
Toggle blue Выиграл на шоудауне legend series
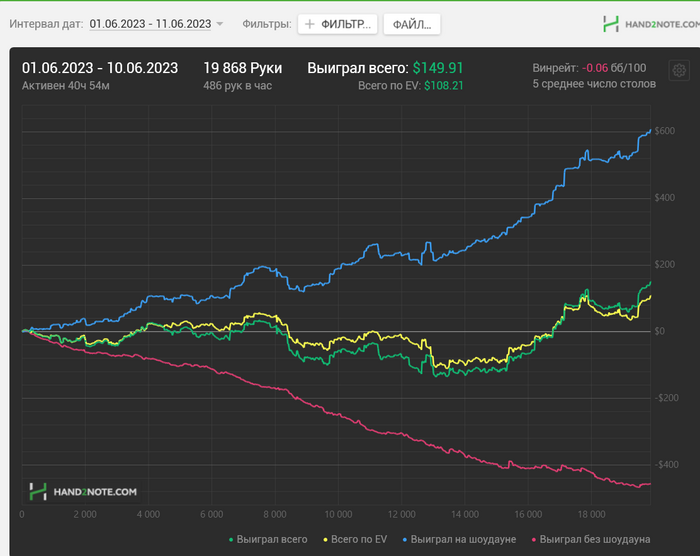coord(459,539)
